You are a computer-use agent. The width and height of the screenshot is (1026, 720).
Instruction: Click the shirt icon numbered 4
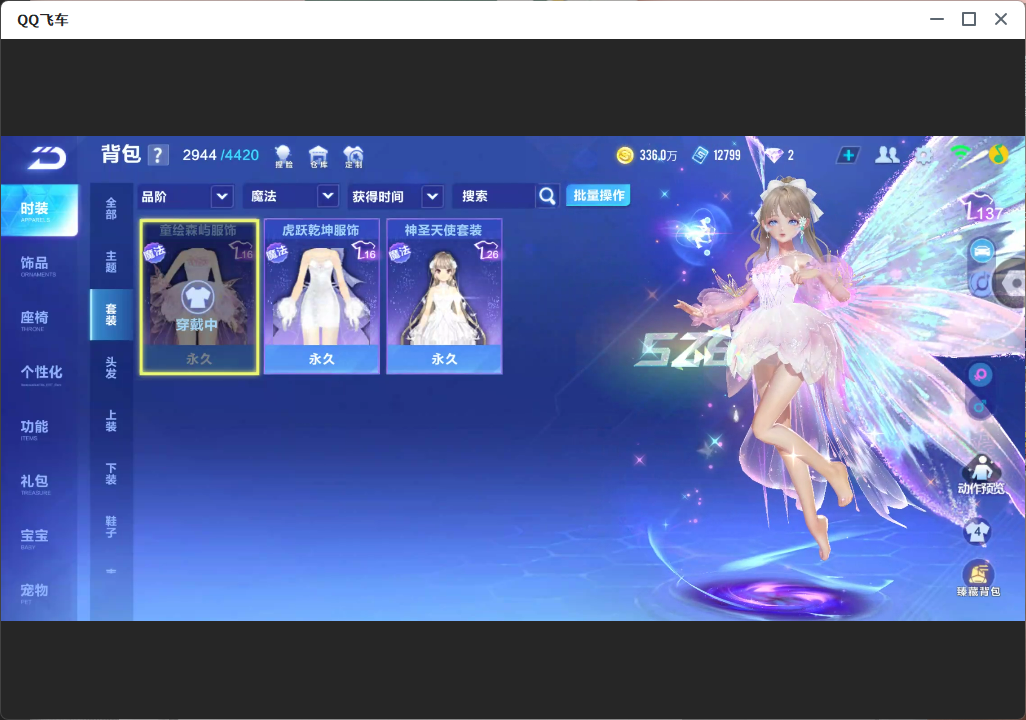pos(978,531)
